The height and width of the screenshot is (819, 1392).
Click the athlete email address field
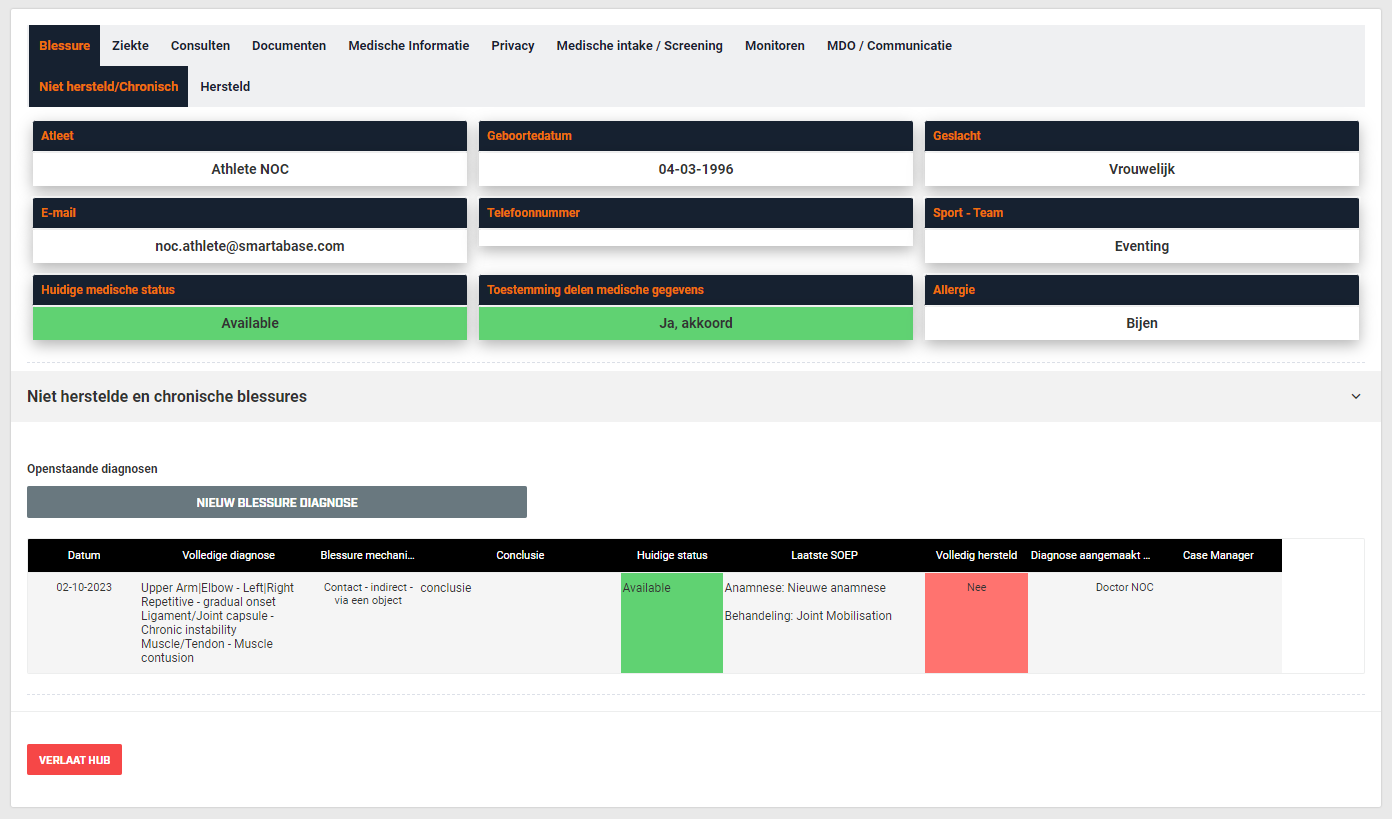(x=249, y=246)
